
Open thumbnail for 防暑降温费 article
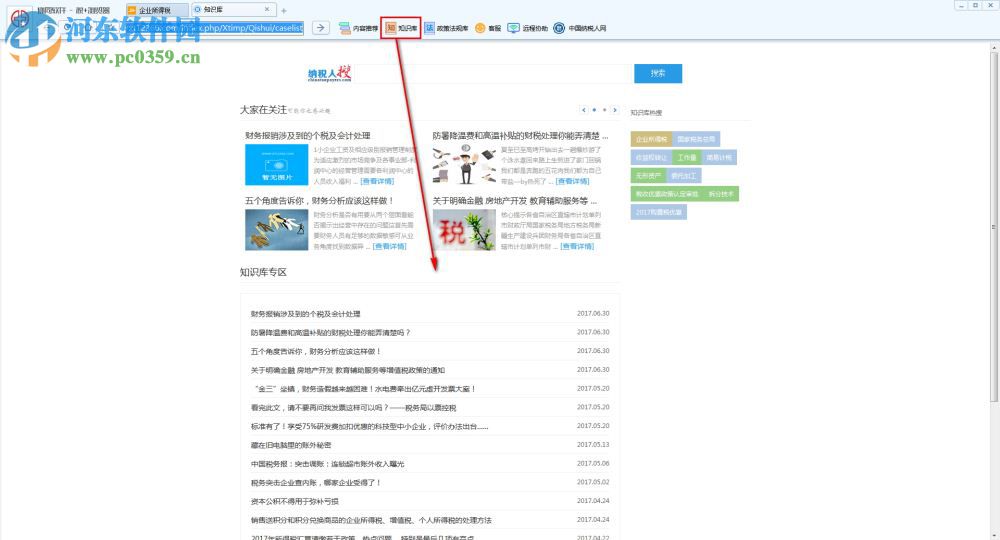(x=464, y=164)
